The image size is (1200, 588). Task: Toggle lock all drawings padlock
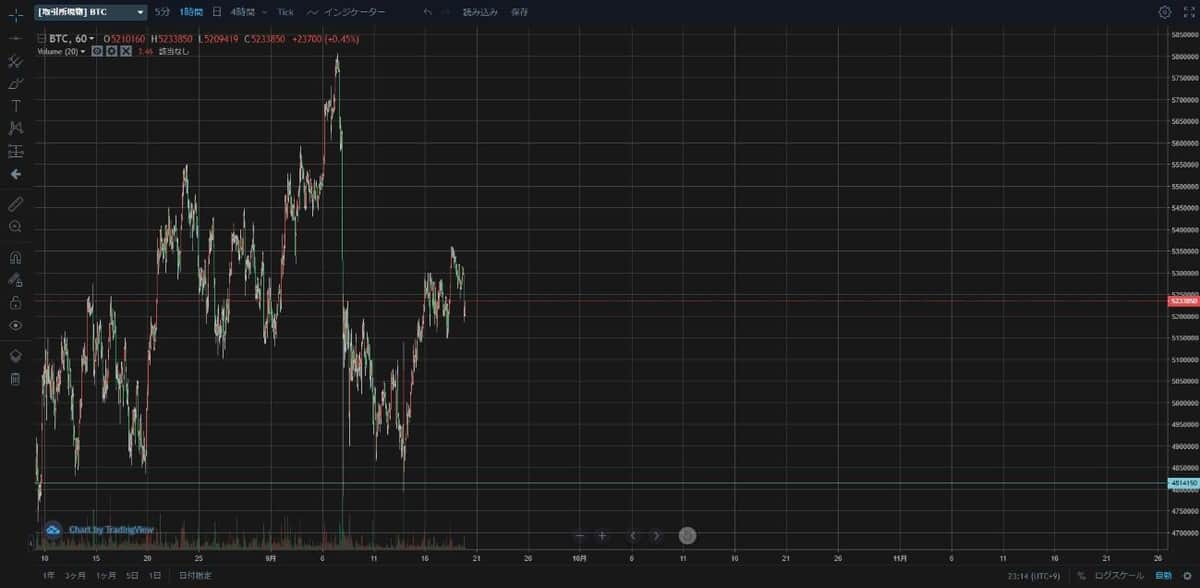pos(15,303)
